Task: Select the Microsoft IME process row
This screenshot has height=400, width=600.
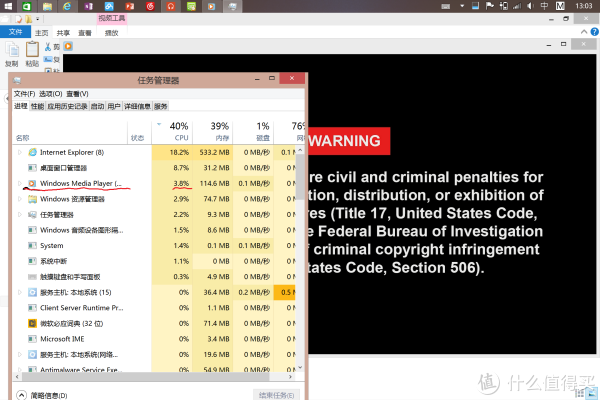Action: point(155,339)
